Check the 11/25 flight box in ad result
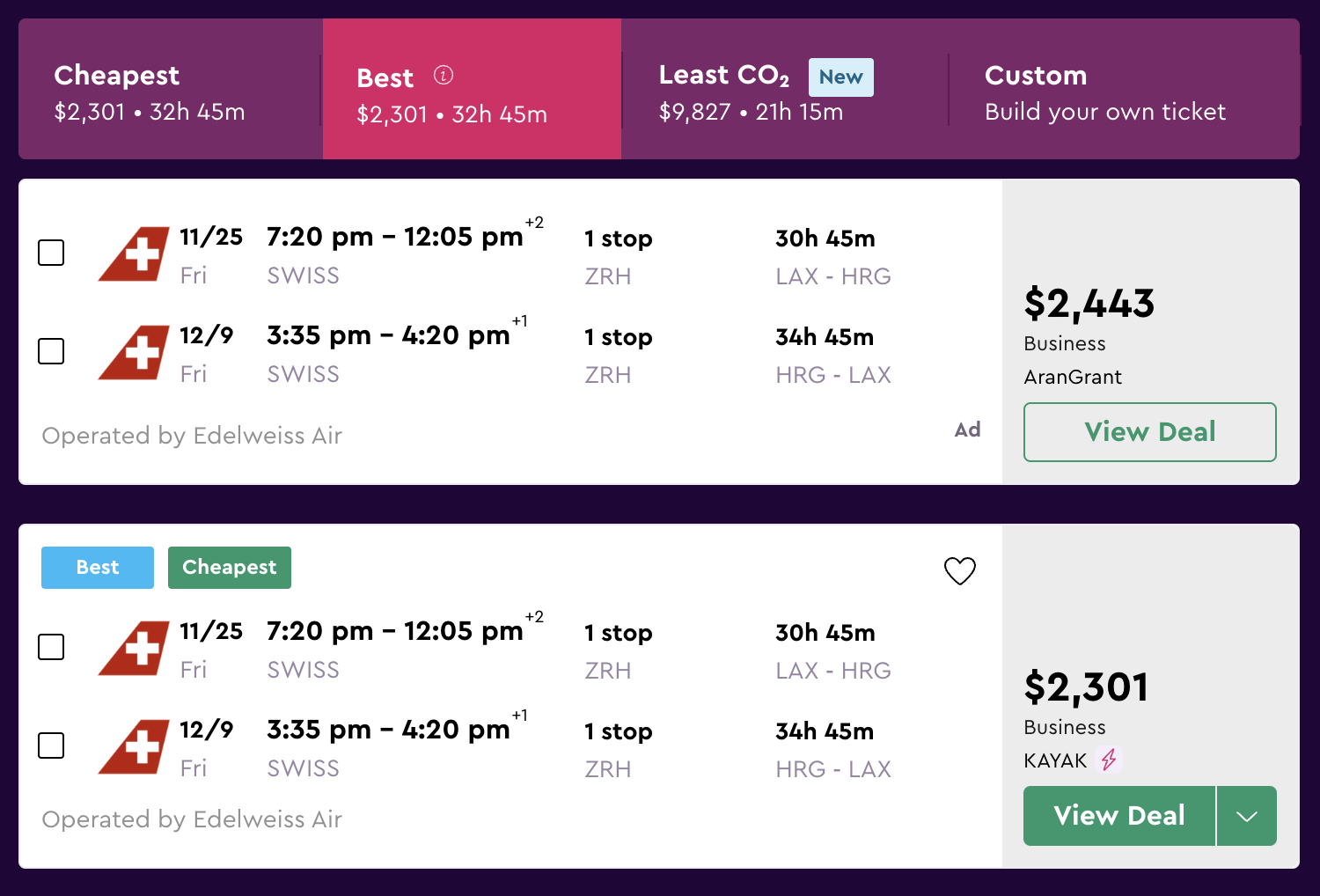This screenshot has height=896, width=1320. tap(51, 253)
